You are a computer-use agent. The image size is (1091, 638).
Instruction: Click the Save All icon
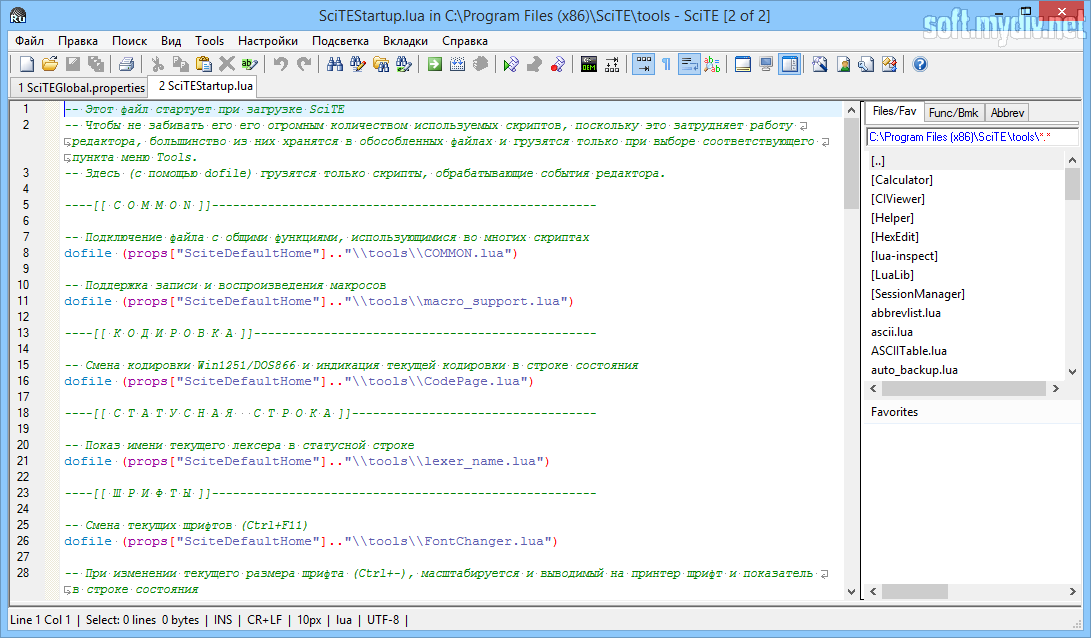click(96, 65)
